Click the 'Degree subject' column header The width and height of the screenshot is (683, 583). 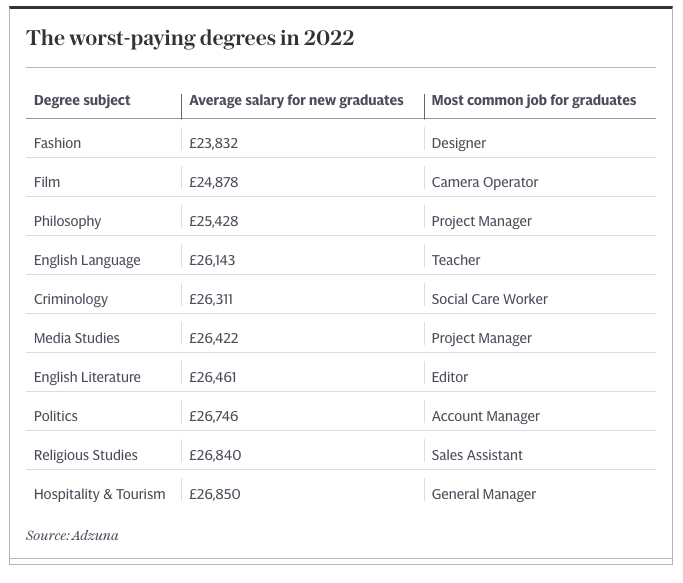coord(82,101)
